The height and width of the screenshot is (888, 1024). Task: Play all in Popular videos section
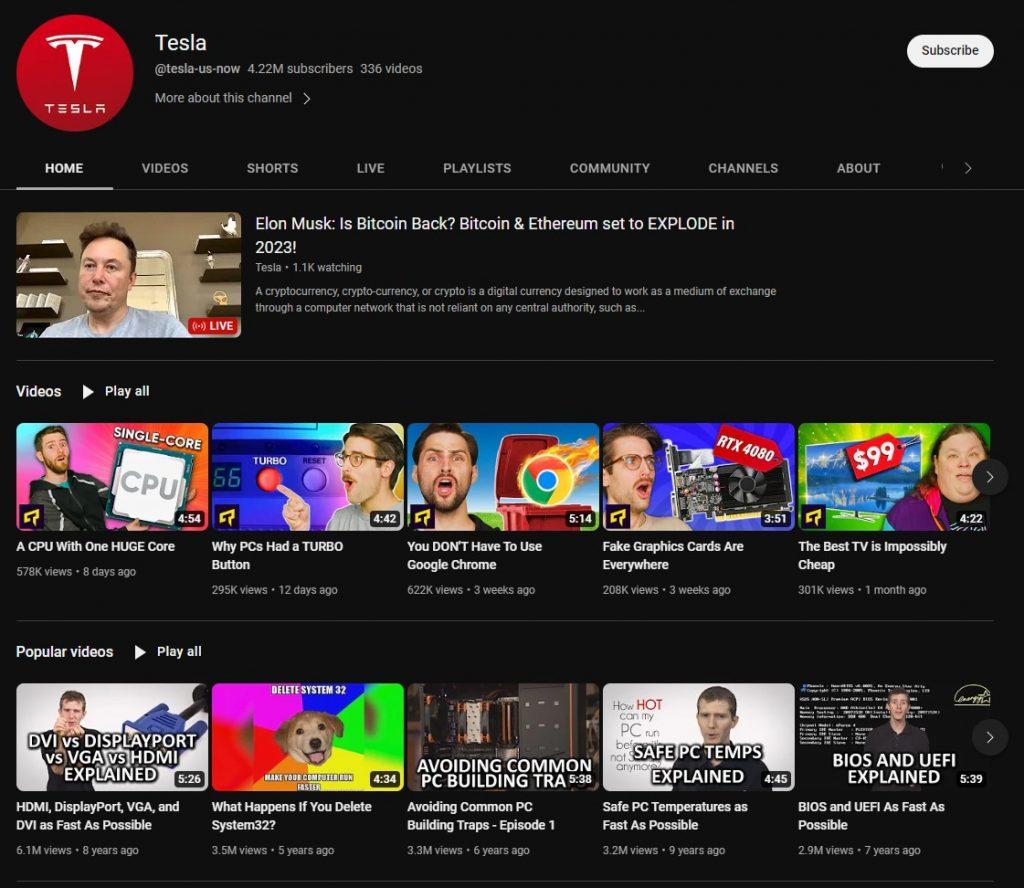(x=168, y=652)
